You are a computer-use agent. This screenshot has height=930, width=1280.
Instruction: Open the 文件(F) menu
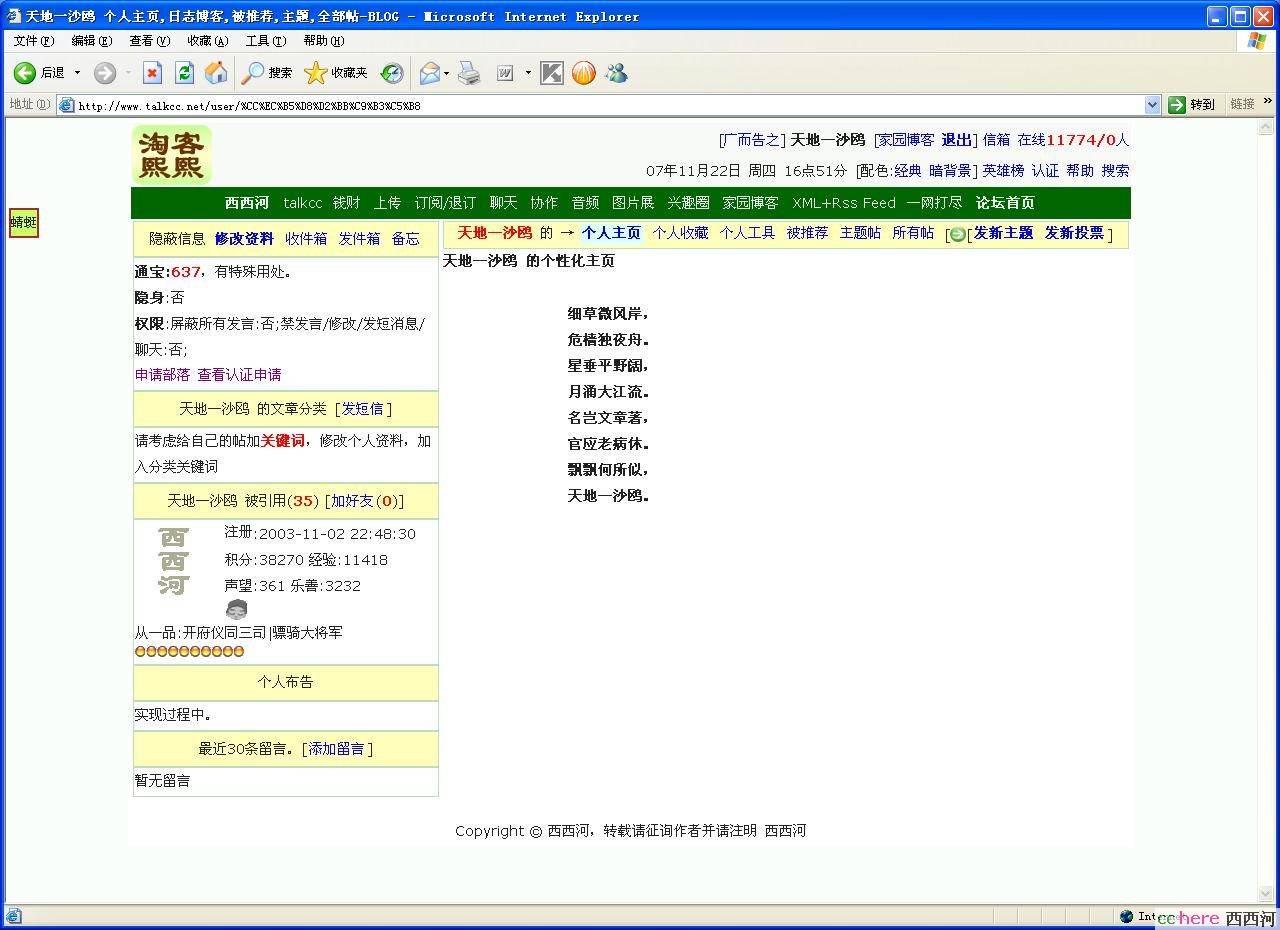33,41
